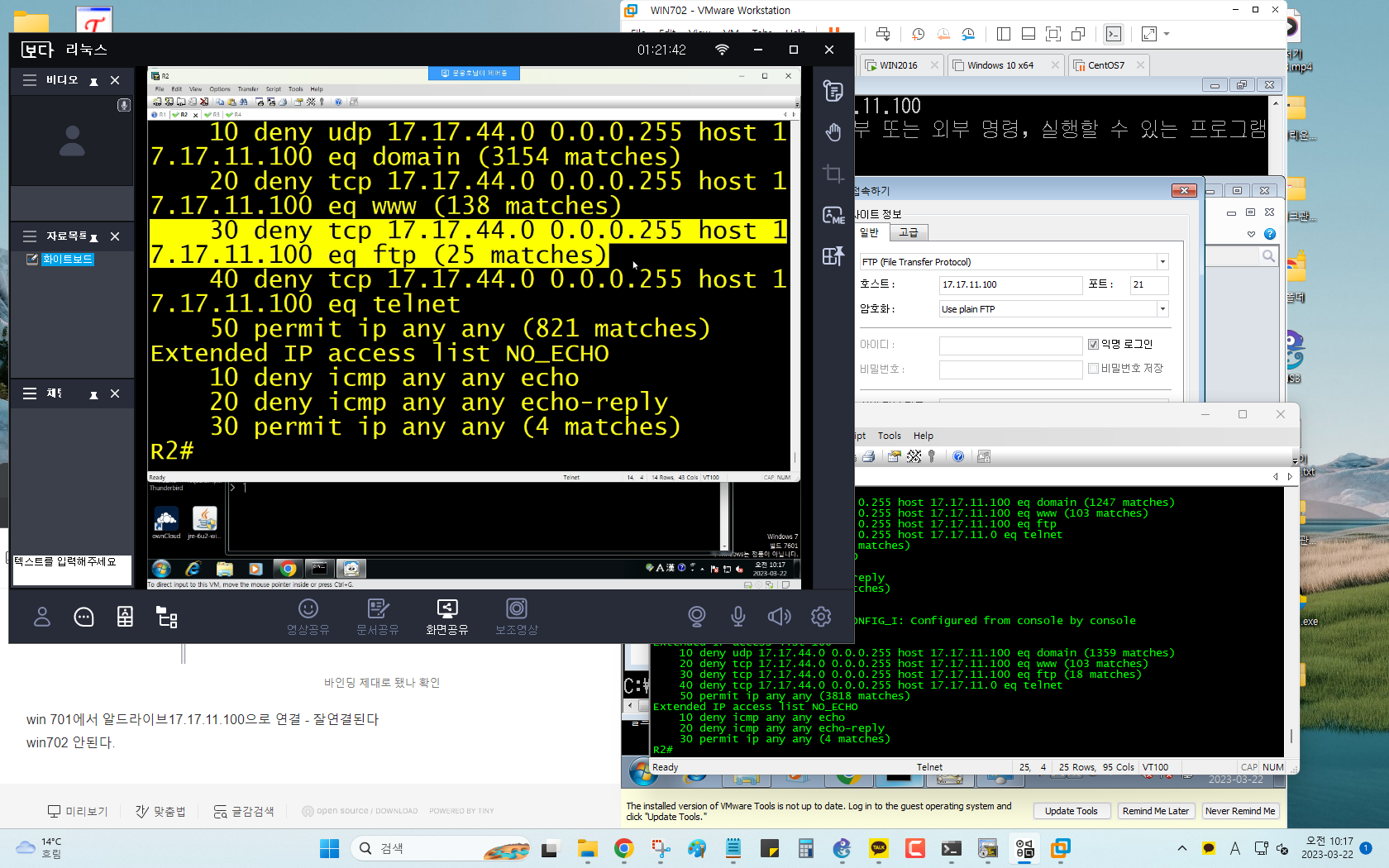Open 자료목록 panel hamburger menu
This screenshot has height=868, width=1389.
(x=30, y=236)
